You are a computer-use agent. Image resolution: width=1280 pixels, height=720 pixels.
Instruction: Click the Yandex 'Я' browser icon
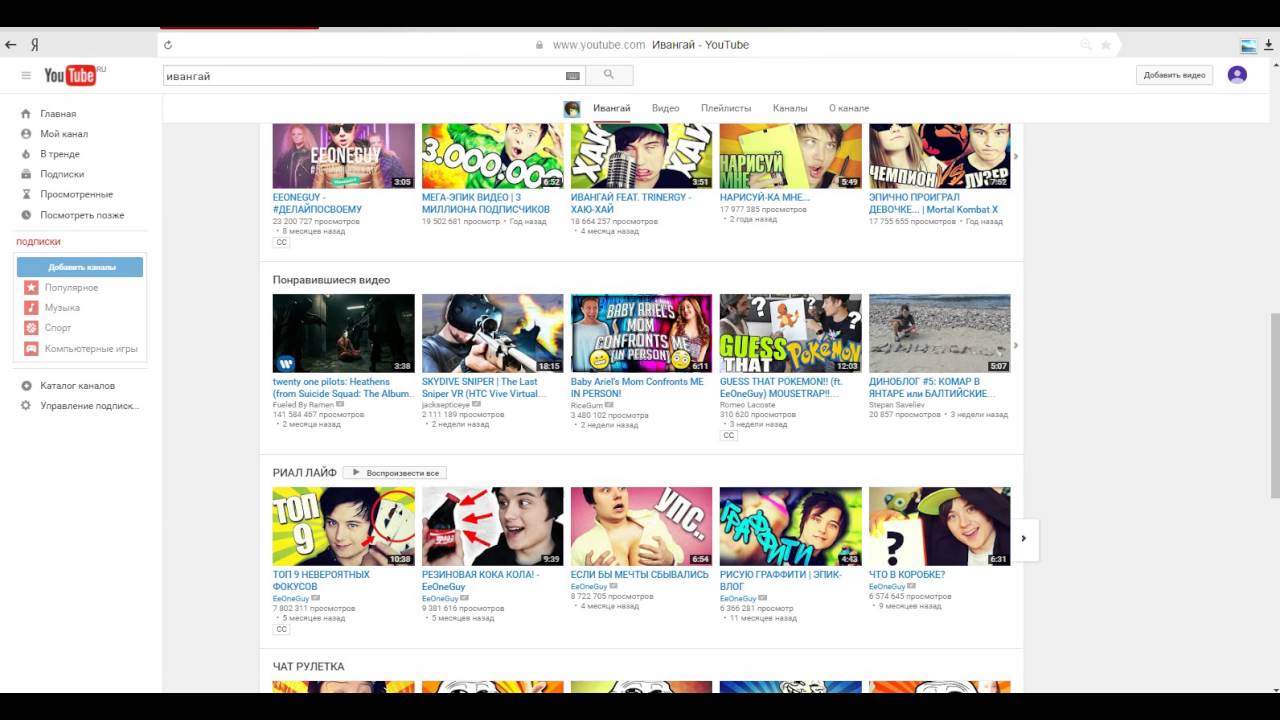tap(35, 45)
